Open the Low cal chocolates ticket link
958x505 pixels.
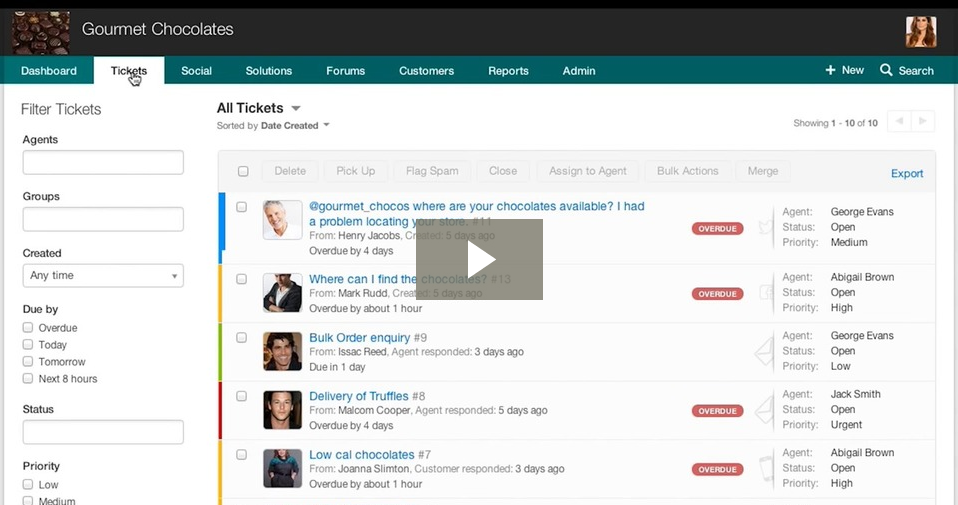tap(362, 455)
